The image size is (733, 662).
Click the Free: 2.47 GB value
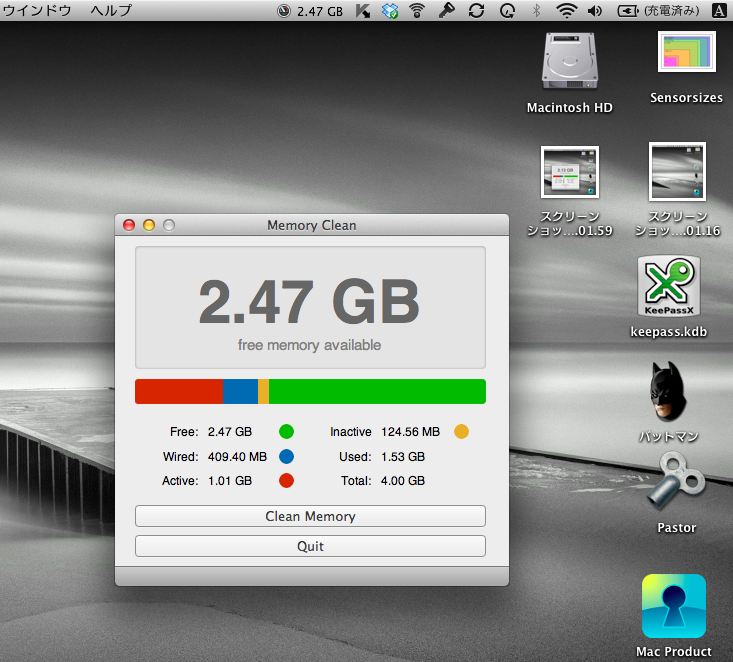coord(230,432)
